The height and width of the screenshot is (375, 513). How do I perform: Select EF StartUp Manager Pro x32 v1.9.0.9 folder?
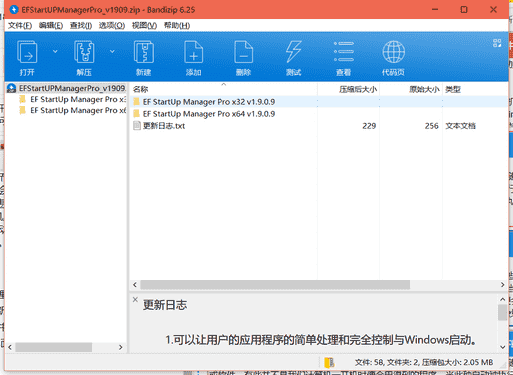coord(209,102)
